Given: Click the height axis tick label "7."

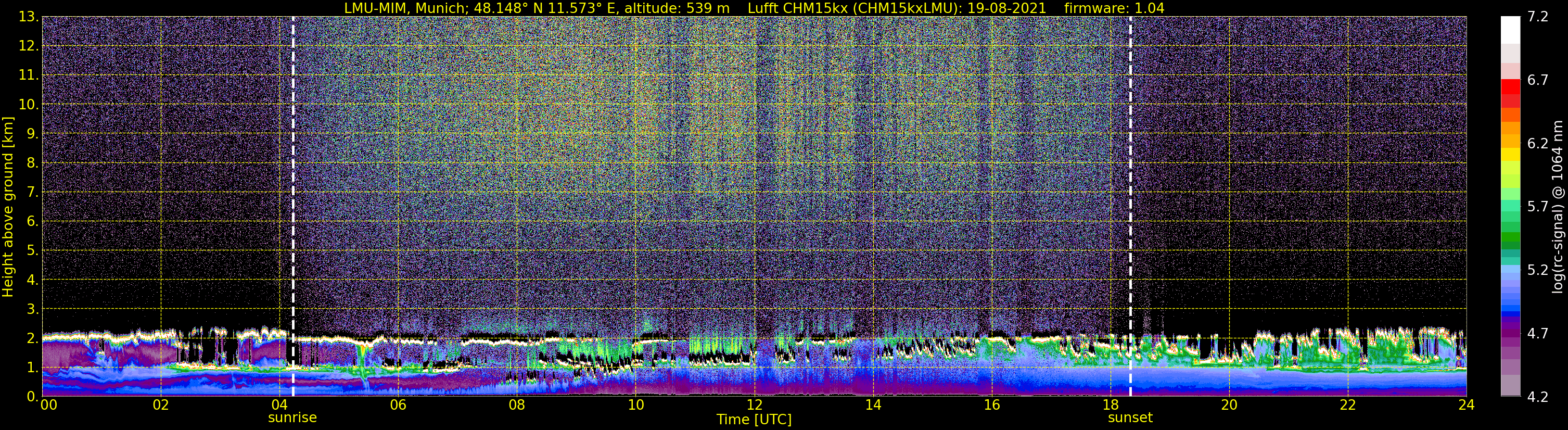Looking at the screenshot, I should click(32, 192).
